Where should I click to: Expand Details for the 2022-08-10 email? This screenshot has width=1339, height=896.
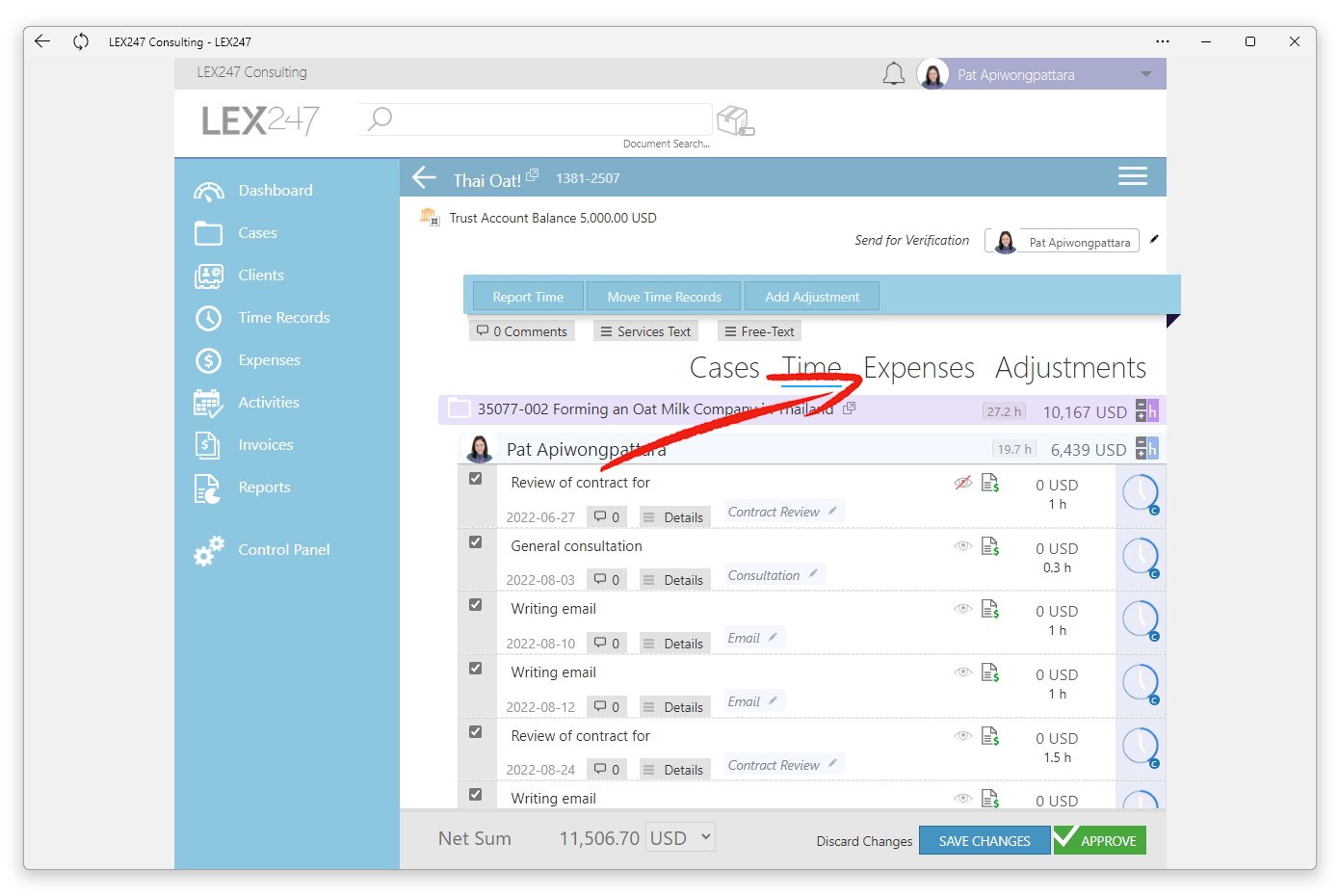tap(674, 643)
